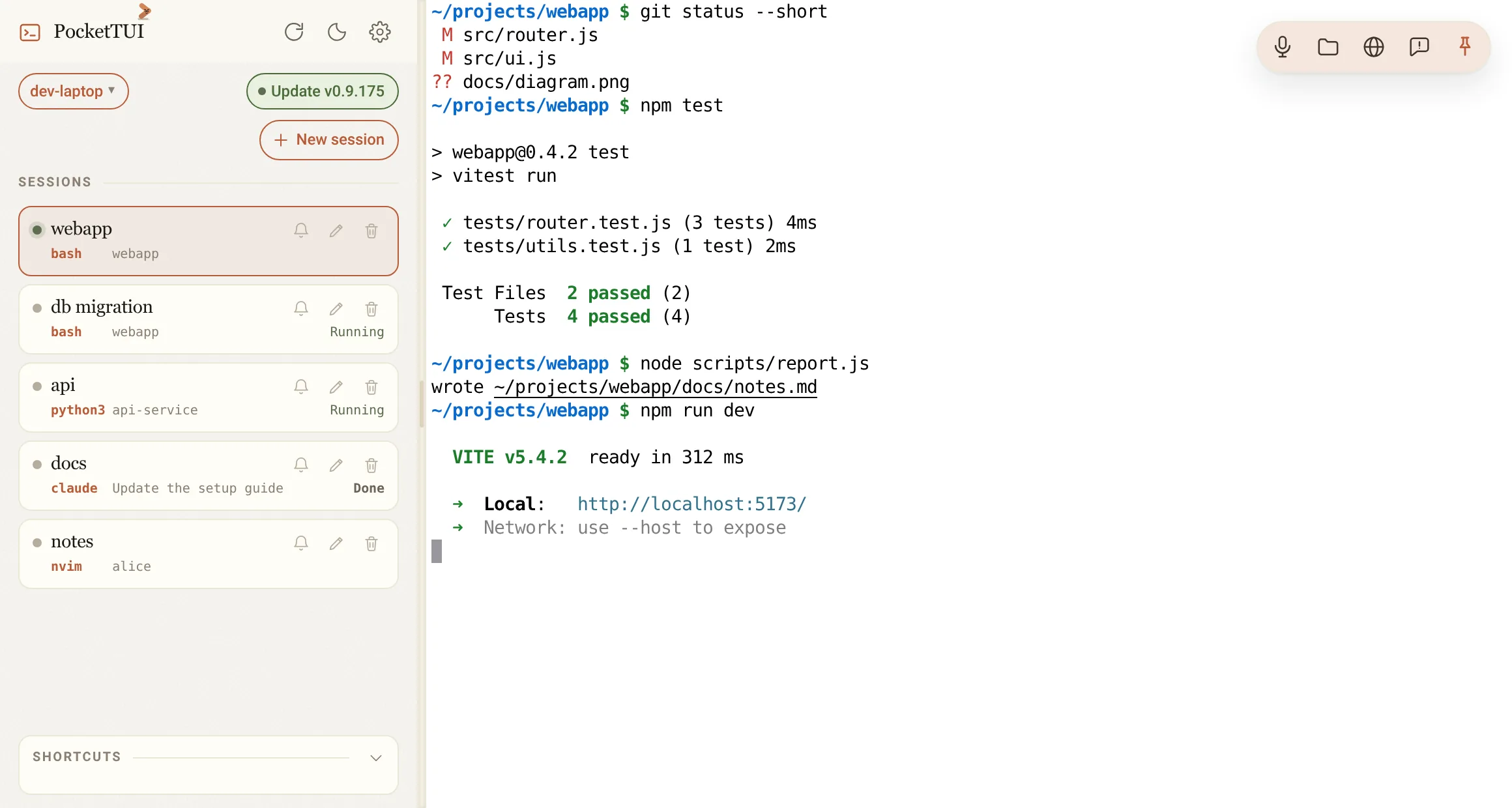Delete the db migration session
Screen dimensions: 1512x808
point(371,309)
